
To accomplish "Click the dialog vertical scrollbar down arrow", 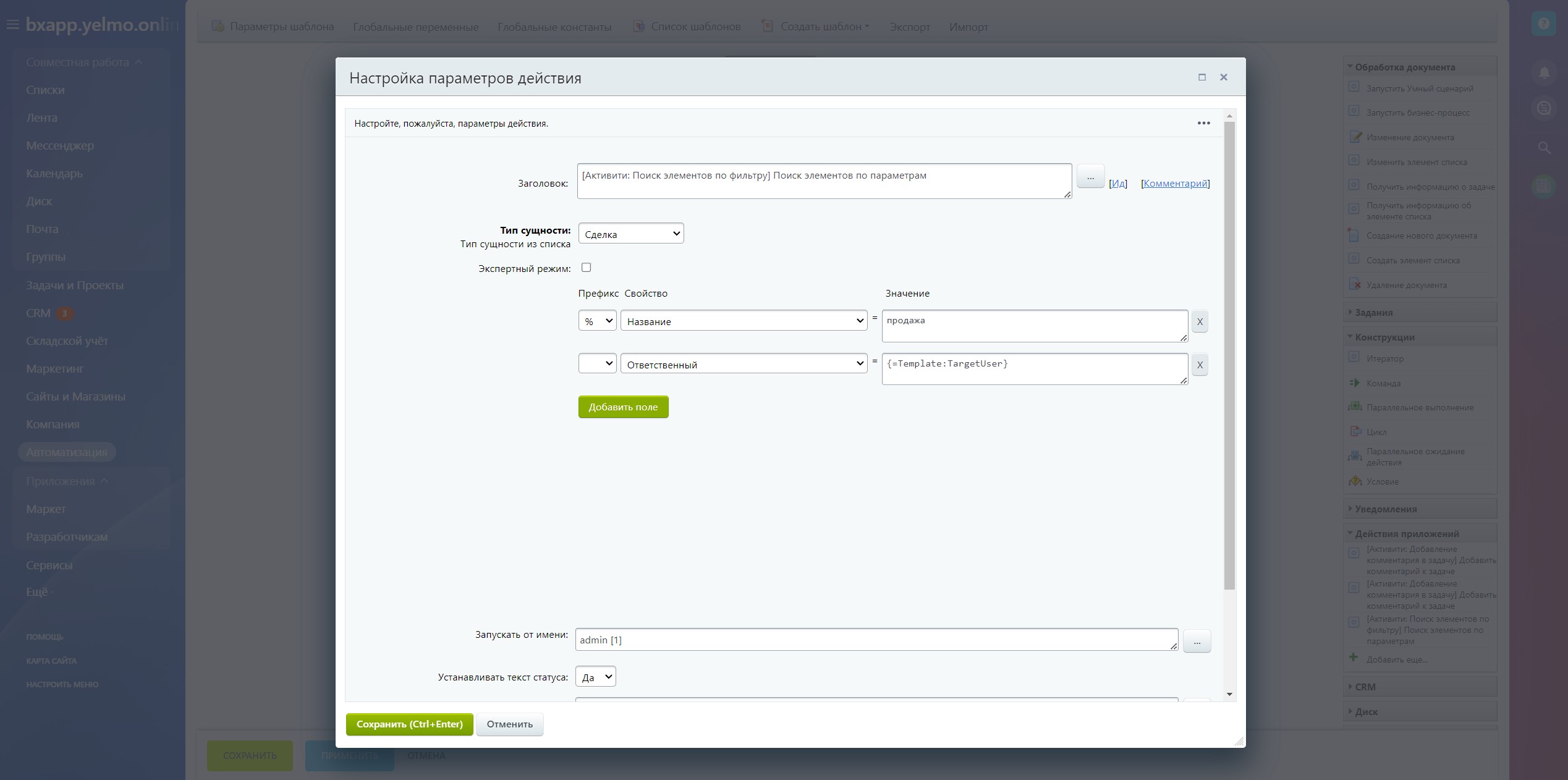I will [1229, 695].
